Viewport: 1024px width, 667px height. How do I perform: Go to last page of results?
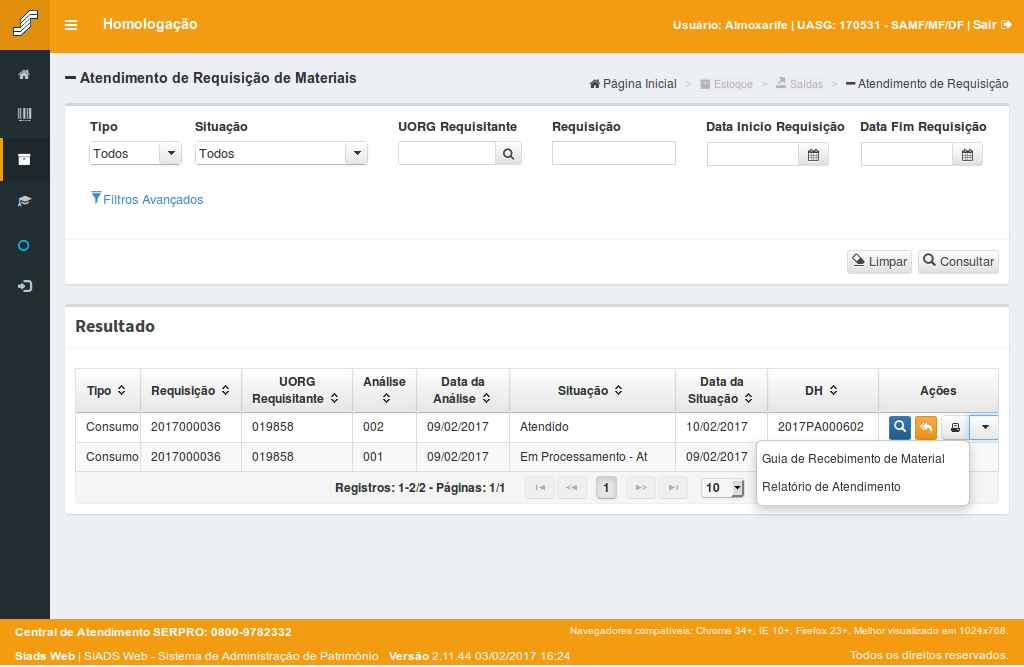pyautogui.click(x=673, y=487)
